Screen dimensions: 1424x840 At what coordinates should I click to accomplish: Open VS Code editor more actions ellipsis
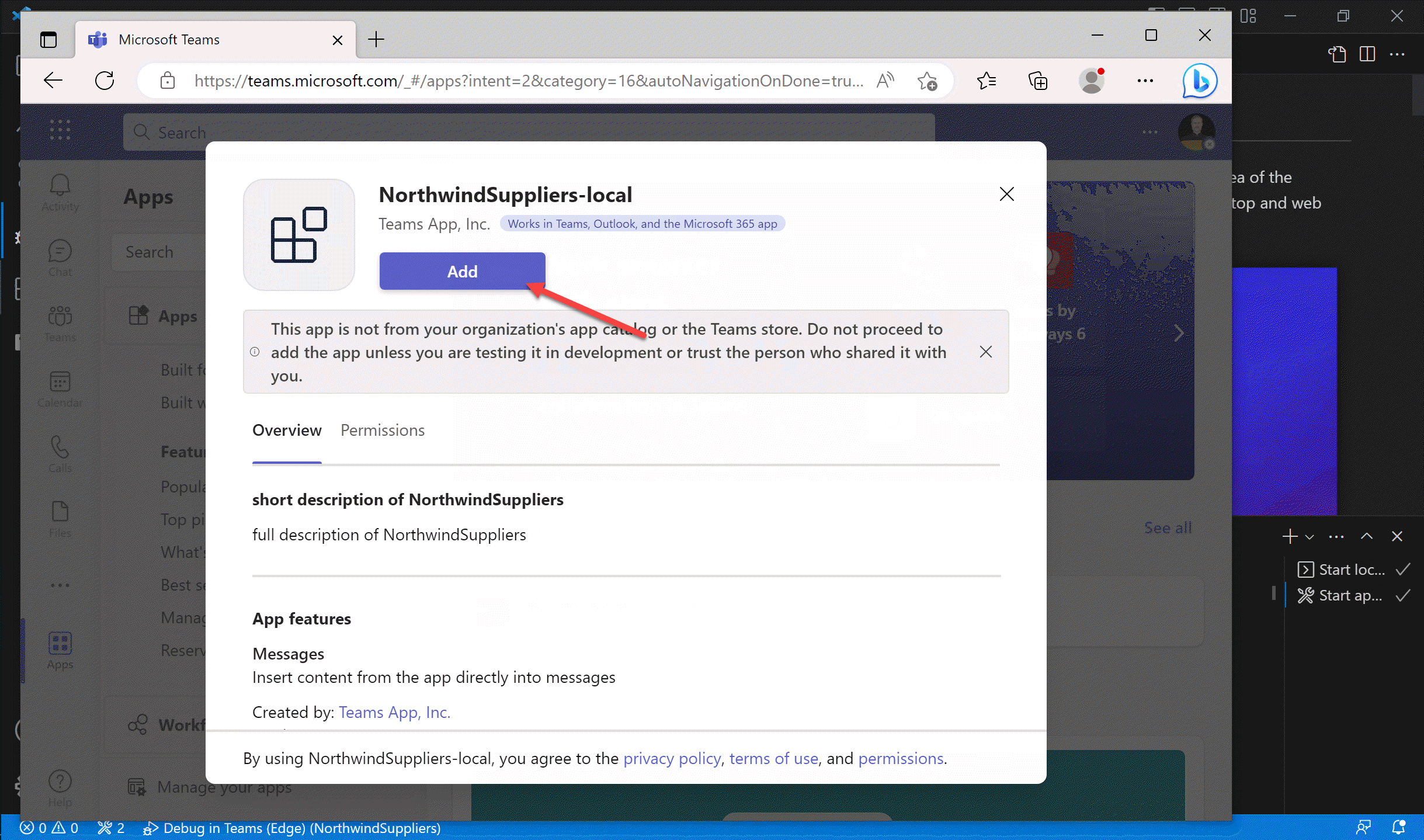(1397, 54)
